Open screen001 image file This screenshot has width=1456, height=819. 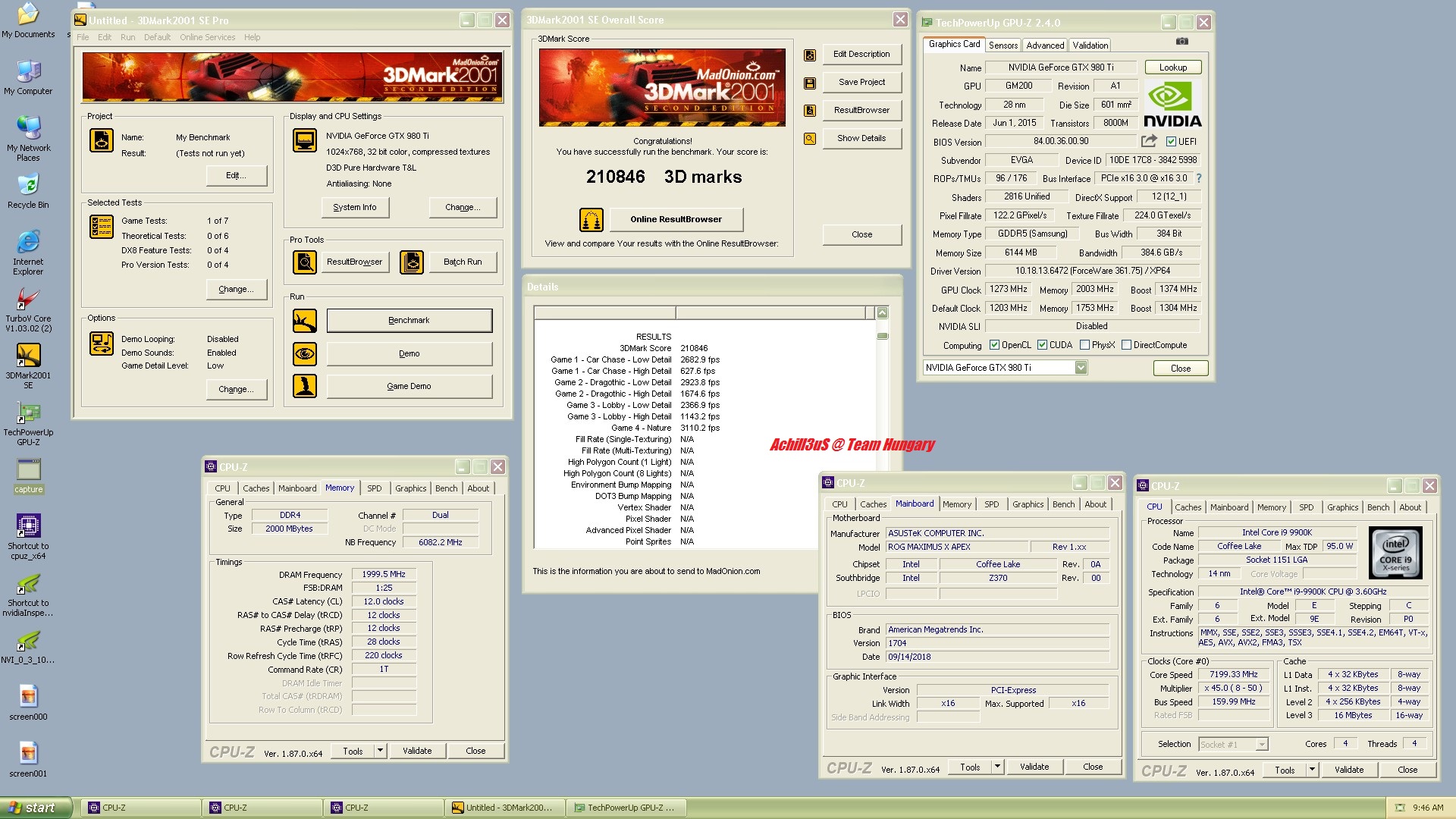pyautogui.click(x=28, y=760)
